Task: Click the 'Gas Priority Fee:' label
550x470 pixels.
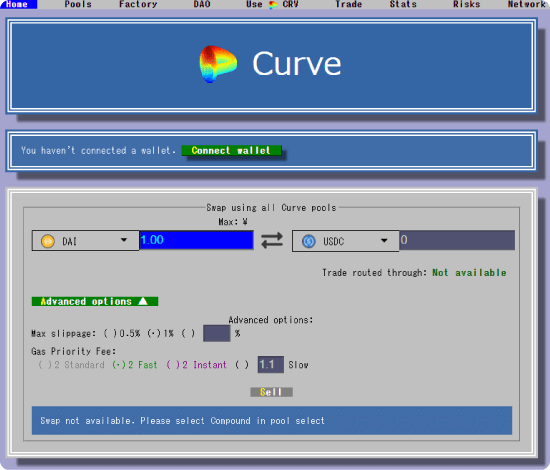Action: tap(73, 351)
